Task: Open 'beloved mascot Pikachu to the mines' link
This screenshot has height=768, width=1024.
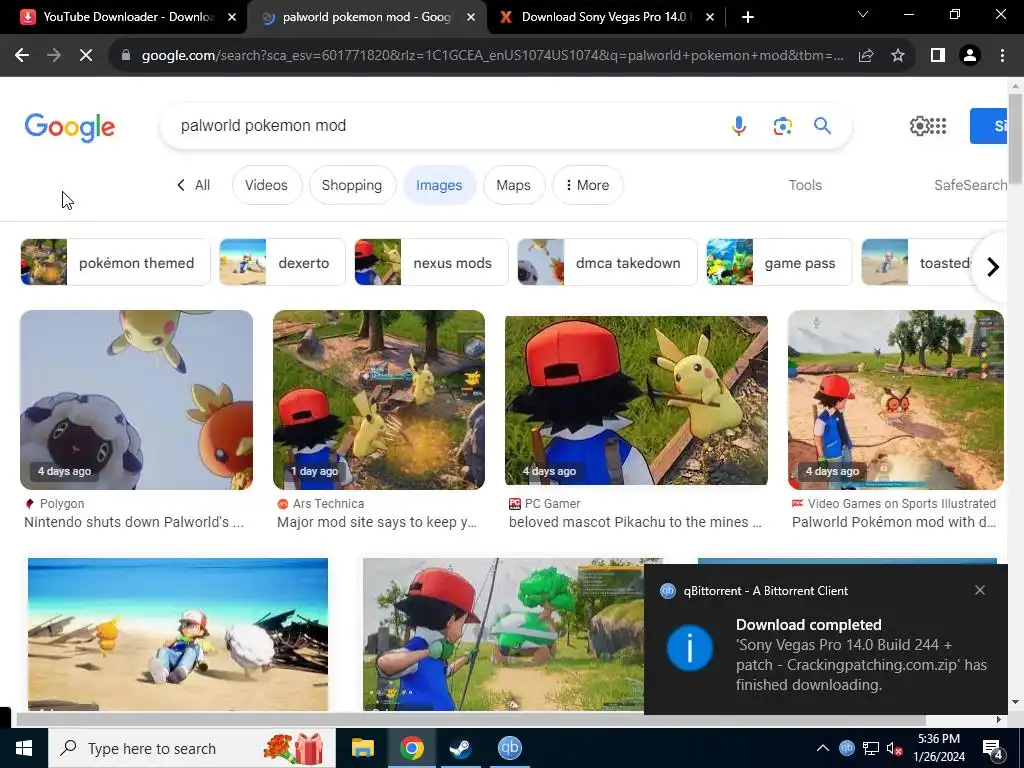Action: click(635, 522)
